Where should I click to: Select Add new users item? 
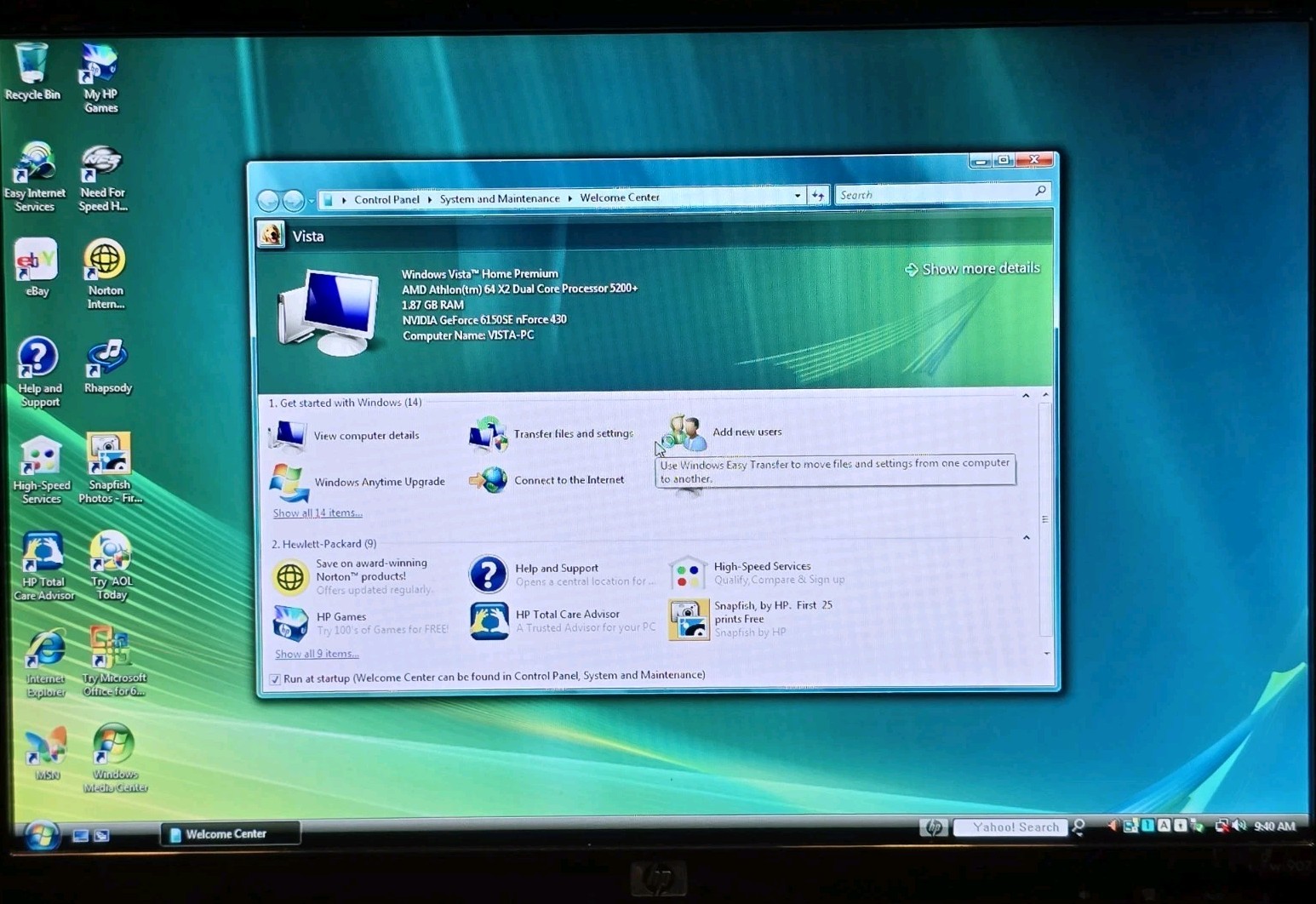click(724, 432)
